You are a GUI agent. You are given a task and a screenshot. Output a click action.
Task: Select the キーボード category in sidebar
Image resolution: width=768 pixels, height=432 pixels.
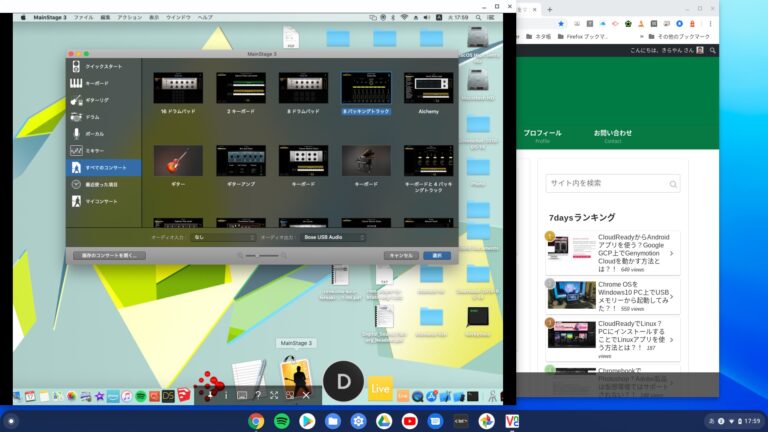(x=103, y=83)
